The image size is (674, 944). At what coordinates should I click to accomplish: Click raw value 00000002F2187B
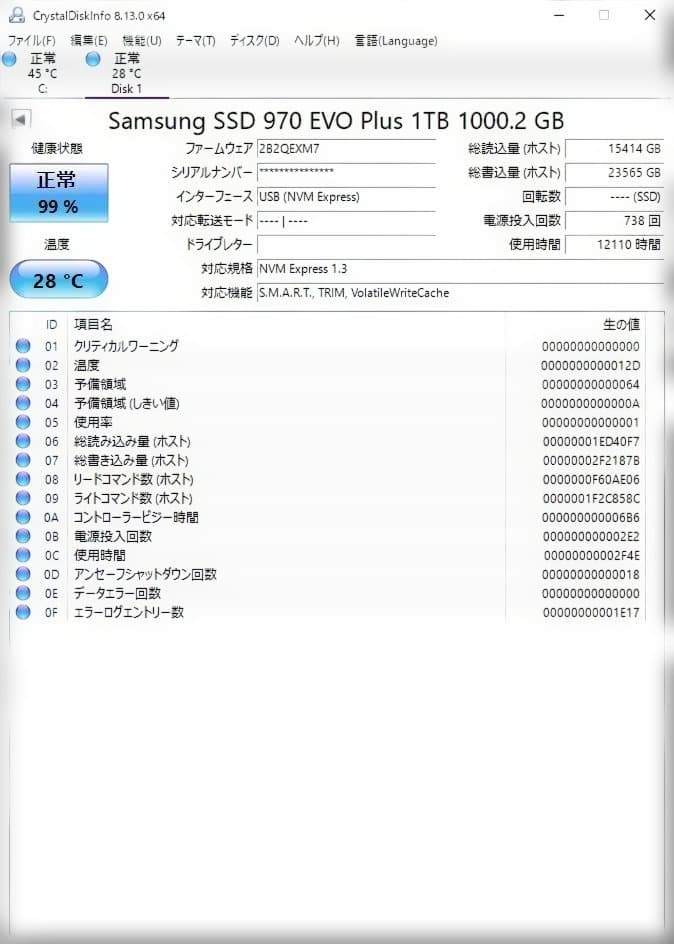[x=591, y=461]
